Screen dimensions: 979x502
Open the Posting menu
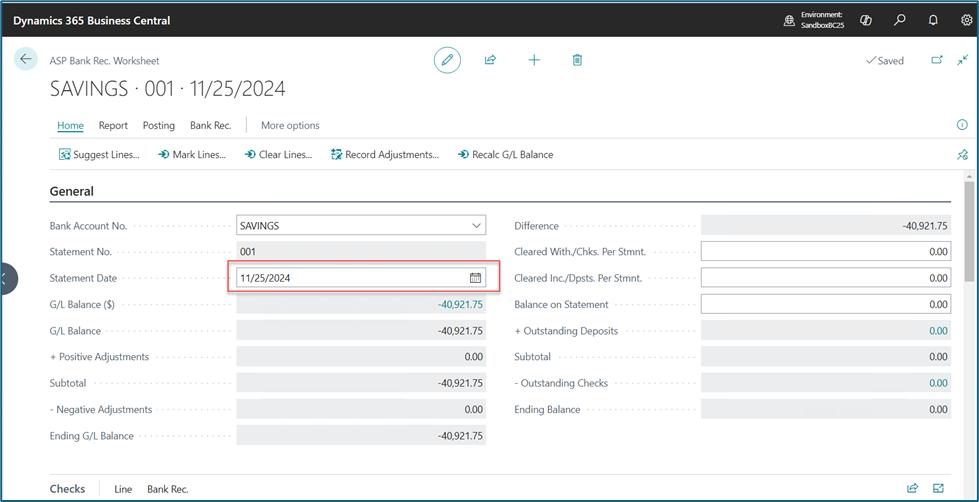[159, 125]
